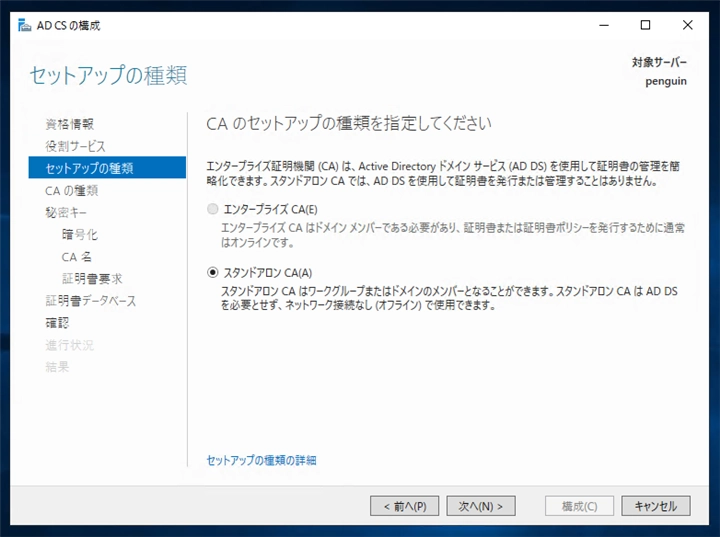720x537 pixels.
Task: Click the server name penguin
Action: point(666,81)
